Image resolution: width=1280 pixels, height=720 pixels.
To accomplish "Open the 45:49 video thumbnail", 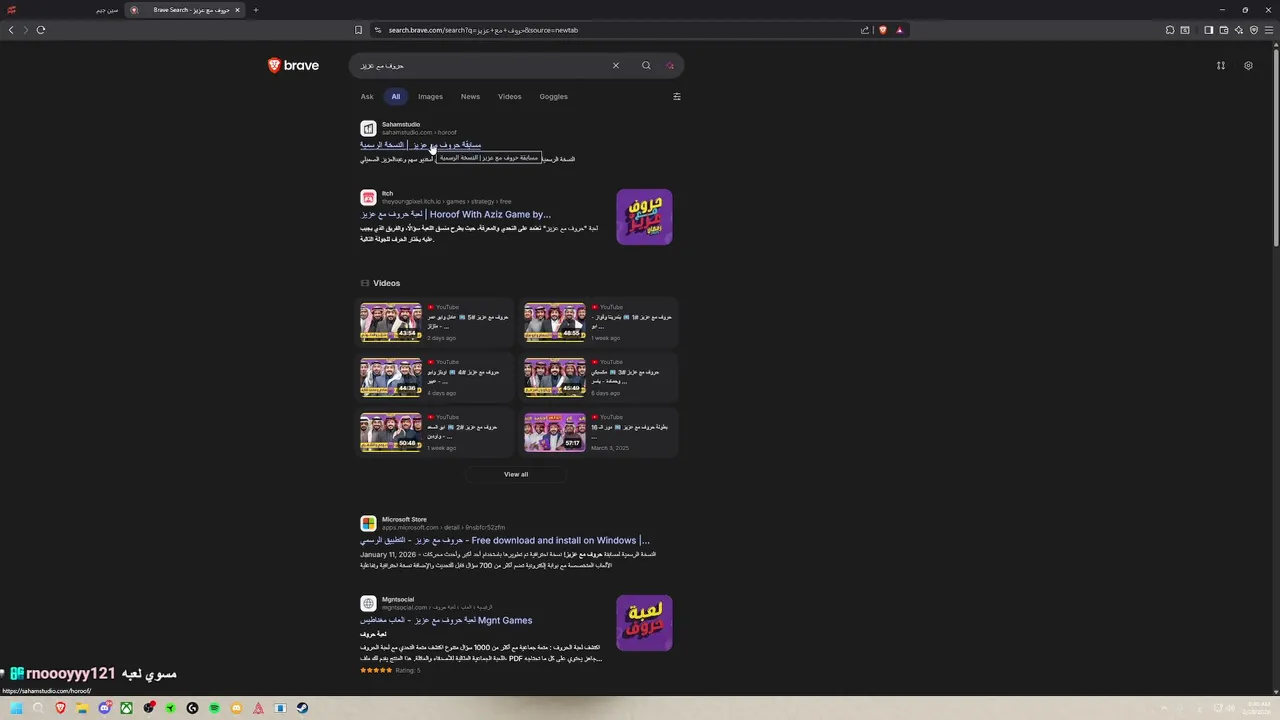I will point(555,377).
